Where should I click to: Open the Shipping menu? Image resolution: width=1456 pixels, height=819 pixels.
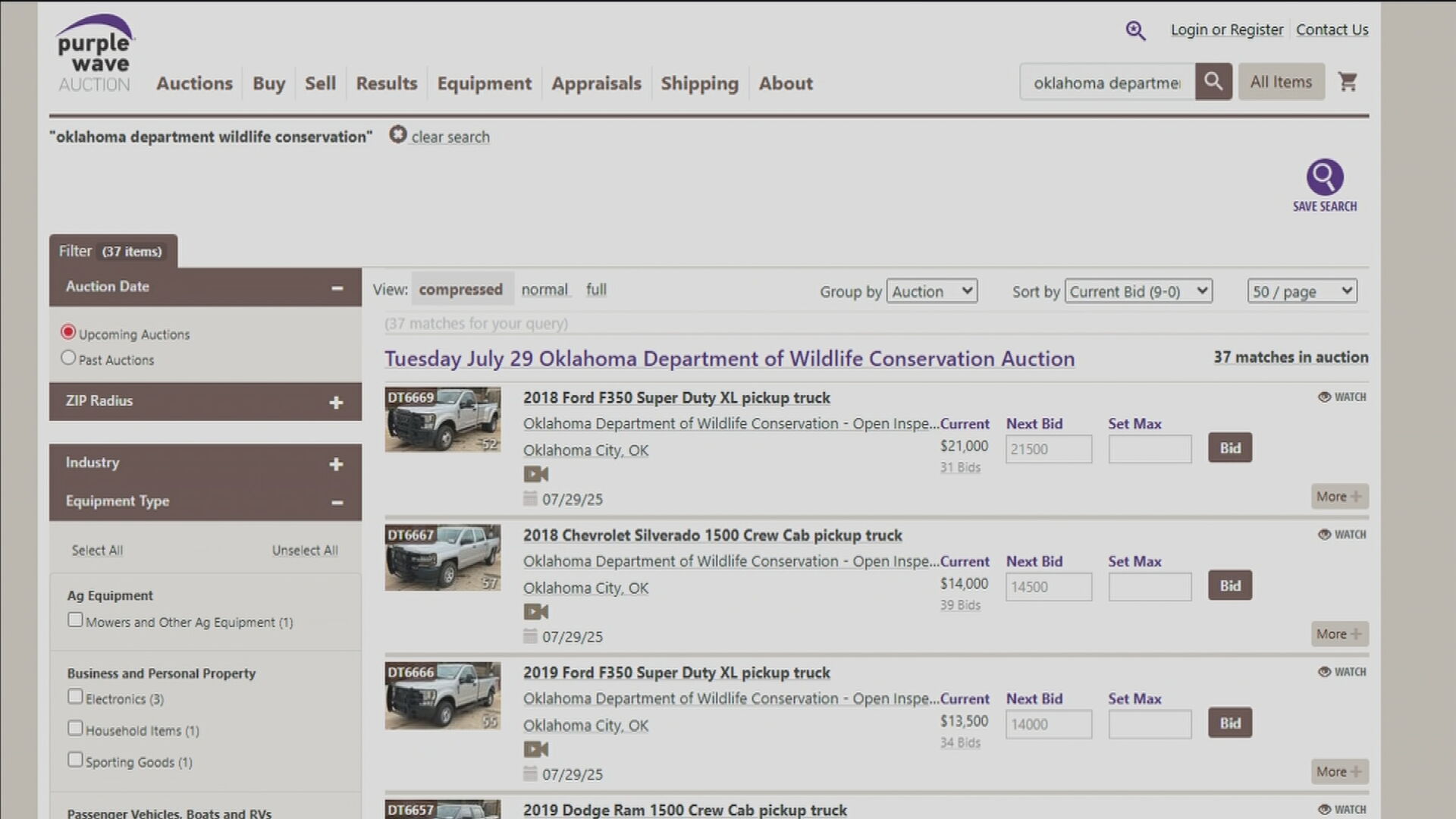click(x=699, y=83)
